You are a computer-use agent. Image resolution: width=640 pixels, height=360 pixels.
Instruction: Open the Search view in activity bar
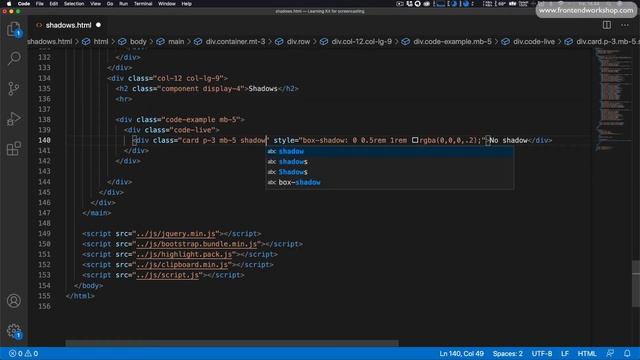tap(14, 58)
